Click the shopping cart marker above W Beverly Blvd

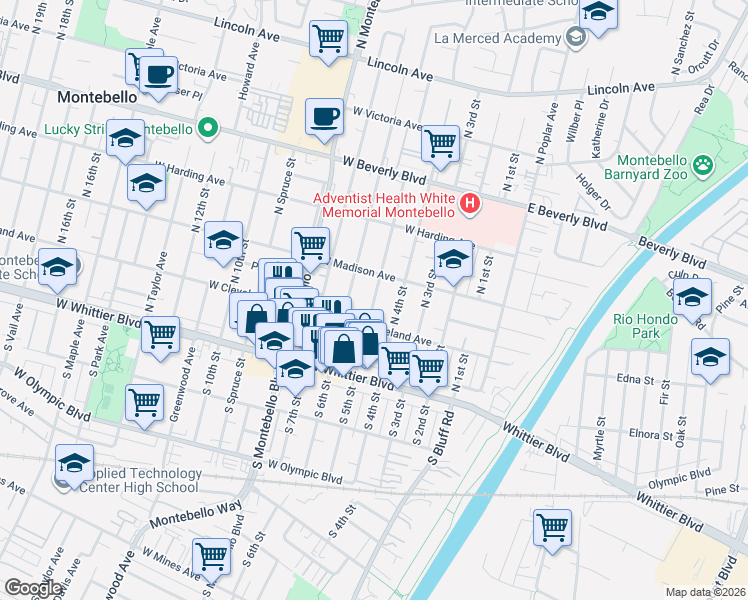point(440,144)
